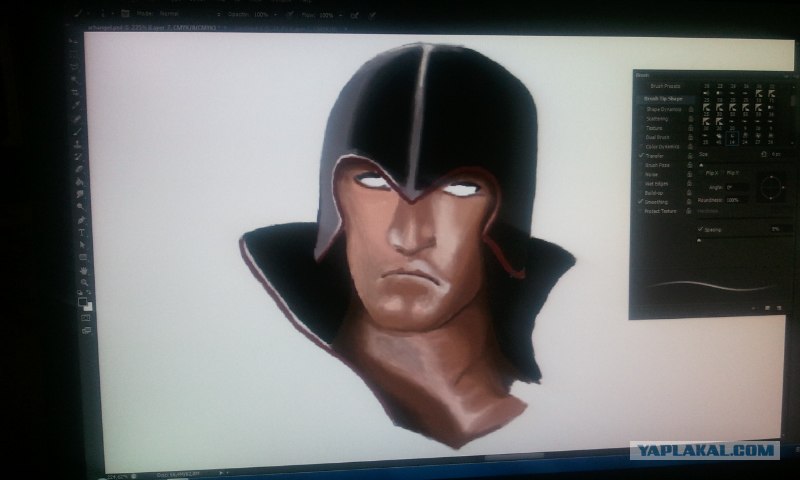Open the Flow slider dropdown arrow
The image size is (800, 480).
(341, 14)
